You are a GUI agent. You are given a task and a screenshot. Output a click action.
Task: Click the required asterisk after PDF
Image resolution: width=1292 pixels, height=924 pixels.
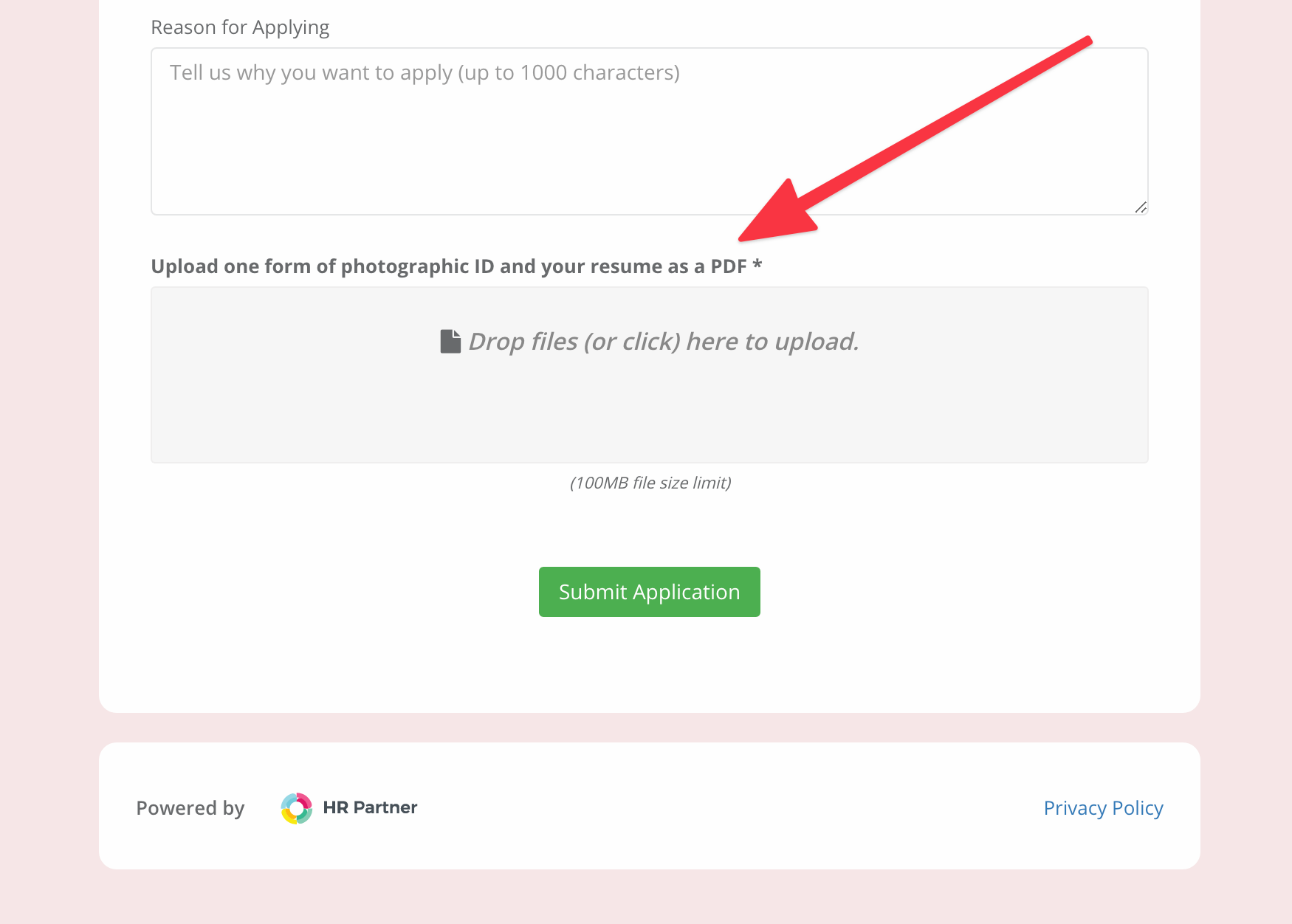(x=757, y=264)
